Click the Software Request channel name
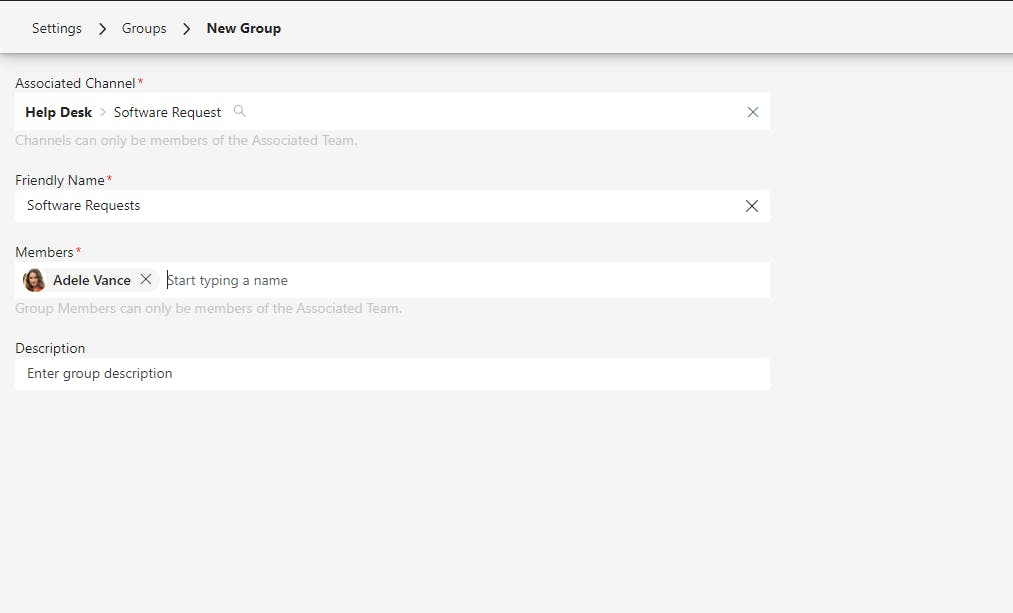1013x613 pixels. click(167, 112)
